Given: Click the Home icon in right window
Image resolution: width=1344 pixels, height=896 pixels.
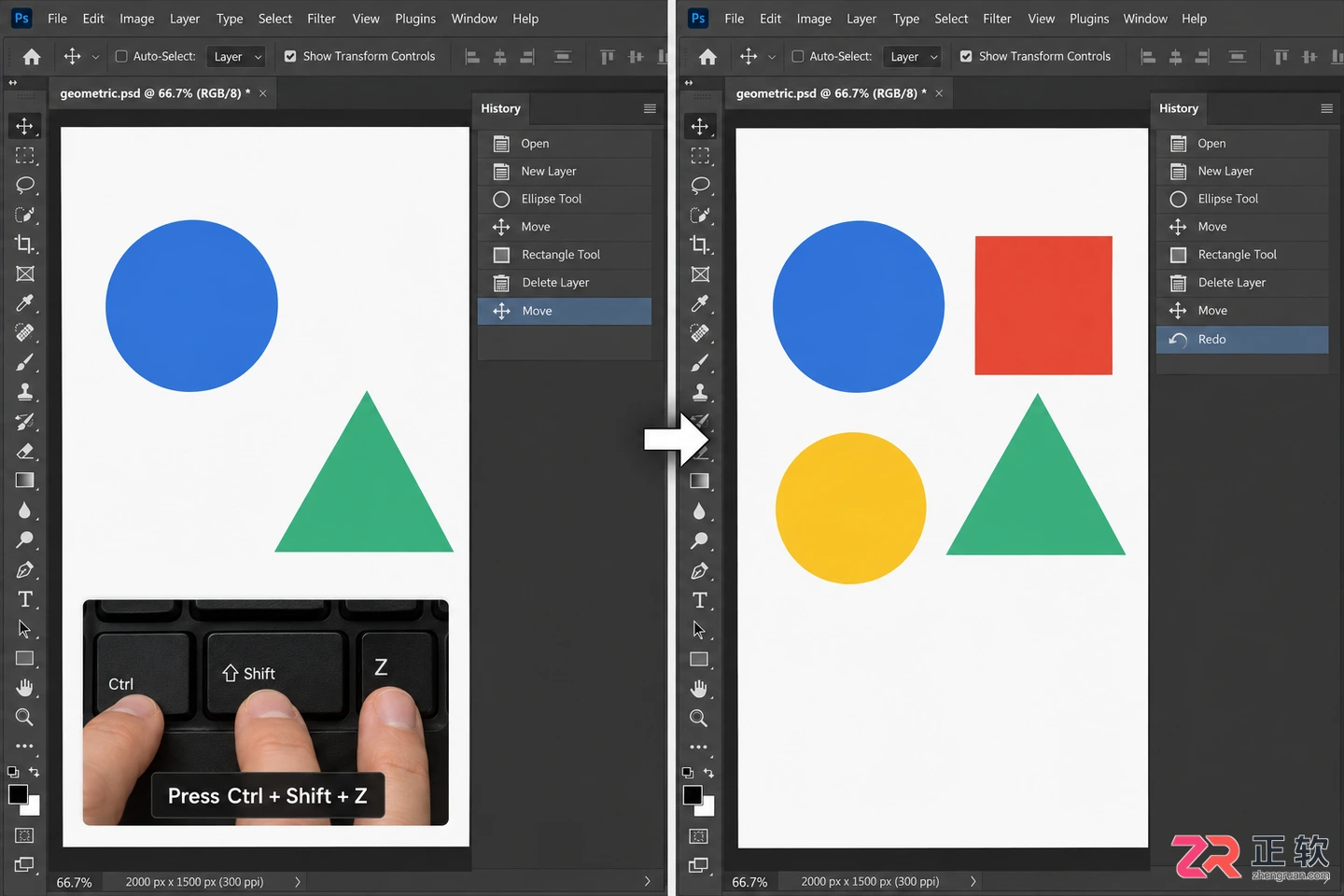Looking at the screenshot, I should 707,57.
